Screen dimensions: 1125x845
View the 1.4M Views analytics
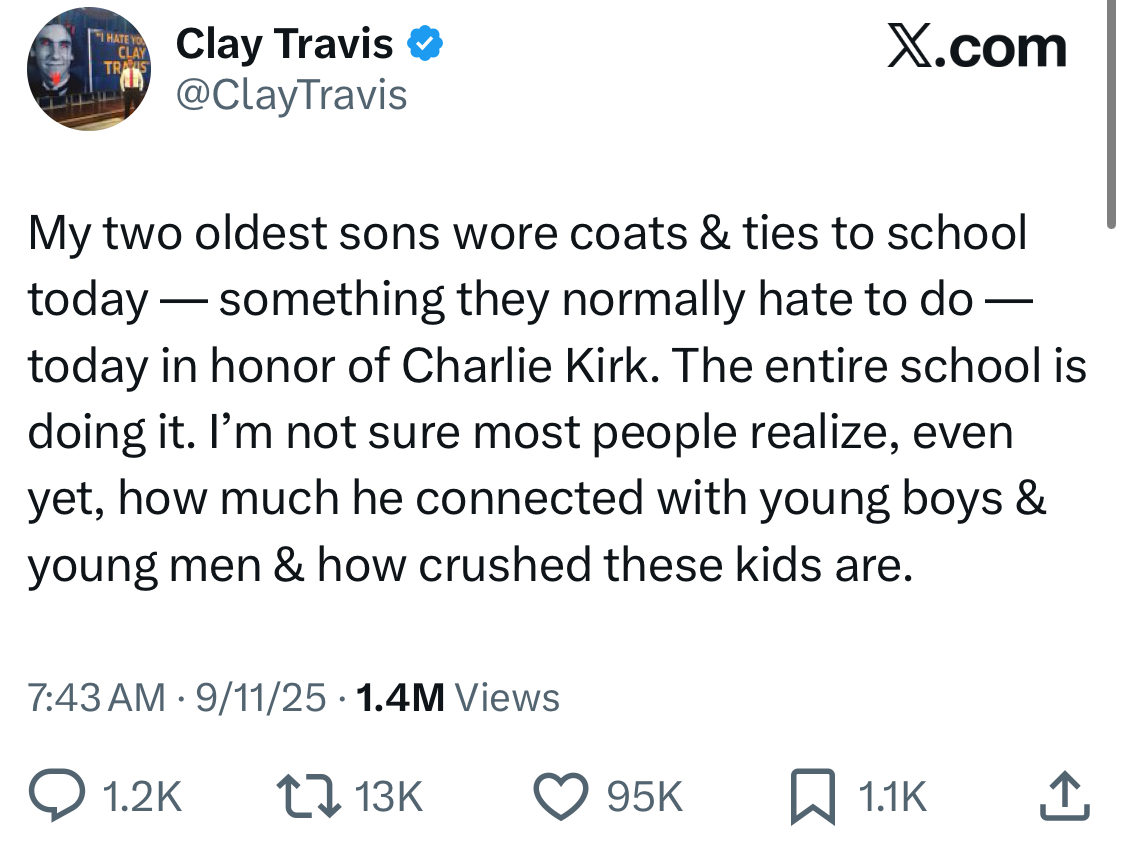457,697
